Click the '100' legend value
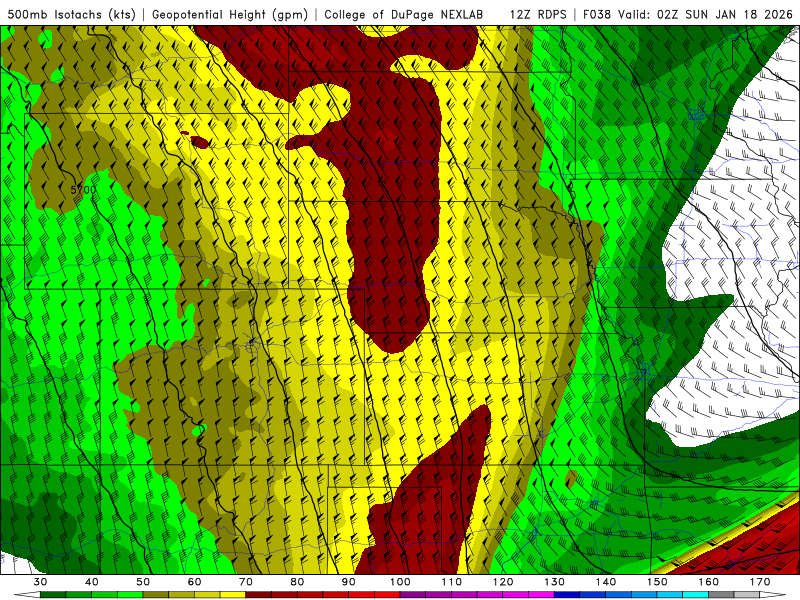The height and width of the screenshot is (600, 800). click(400, 582)
